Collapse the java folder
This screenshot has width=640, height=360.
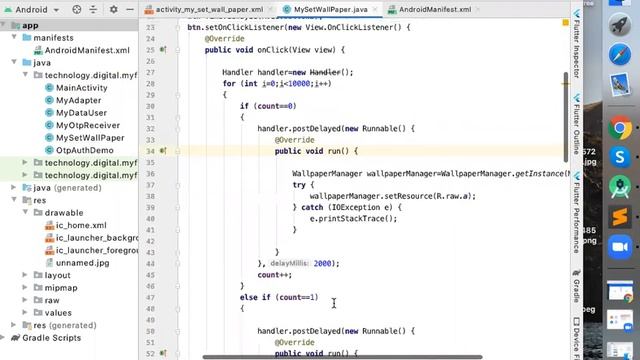[x=14, y=62]
